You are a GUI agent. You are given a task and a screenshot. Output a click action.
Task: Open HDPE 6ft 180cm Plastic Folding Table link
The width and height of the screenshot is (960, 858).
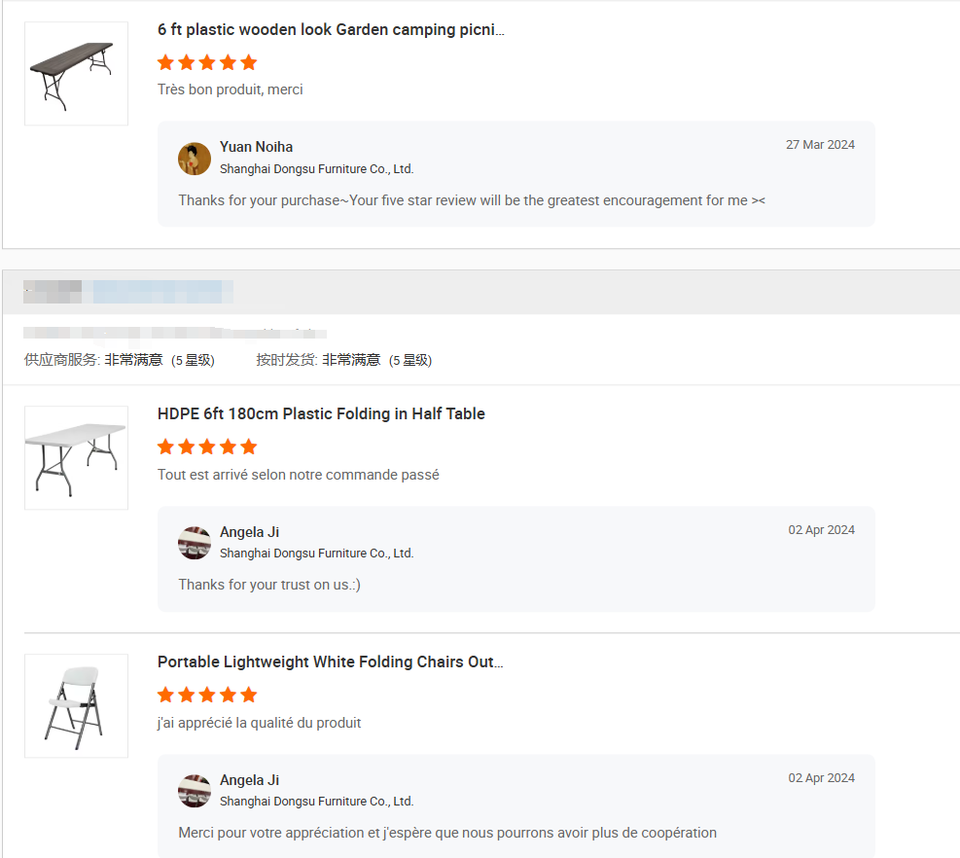pos(321,414)
